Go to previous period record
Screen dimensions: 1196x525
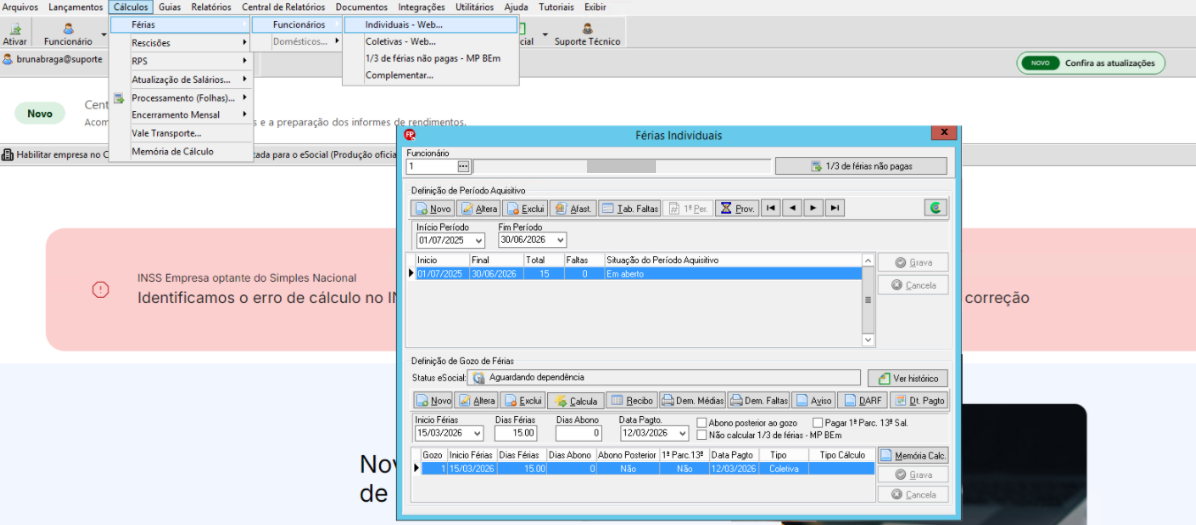click(x=792, y=208)
